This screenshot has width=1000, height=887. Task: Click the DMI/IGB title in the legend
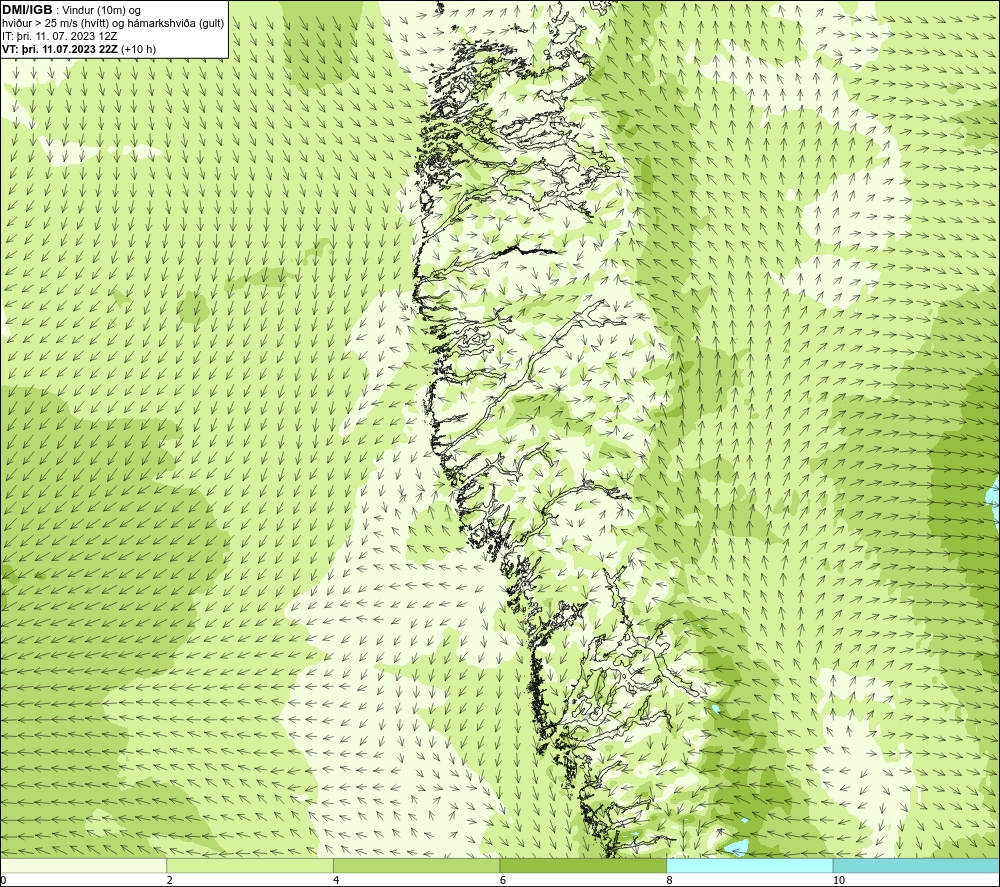point(27,10)
